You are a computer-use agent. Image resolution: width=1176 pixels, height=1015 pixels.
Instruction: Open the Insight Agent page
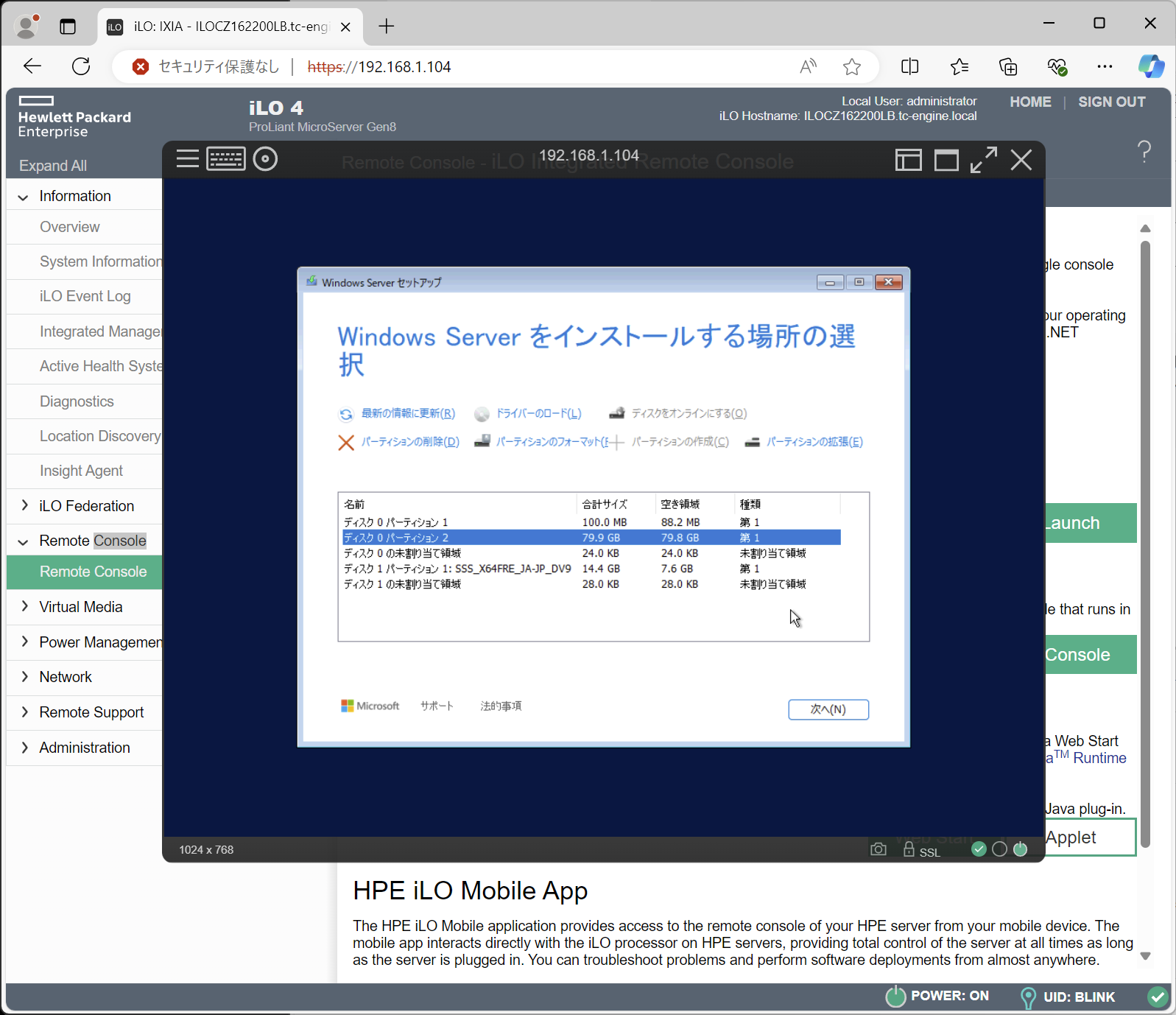(x=81, y=471)
